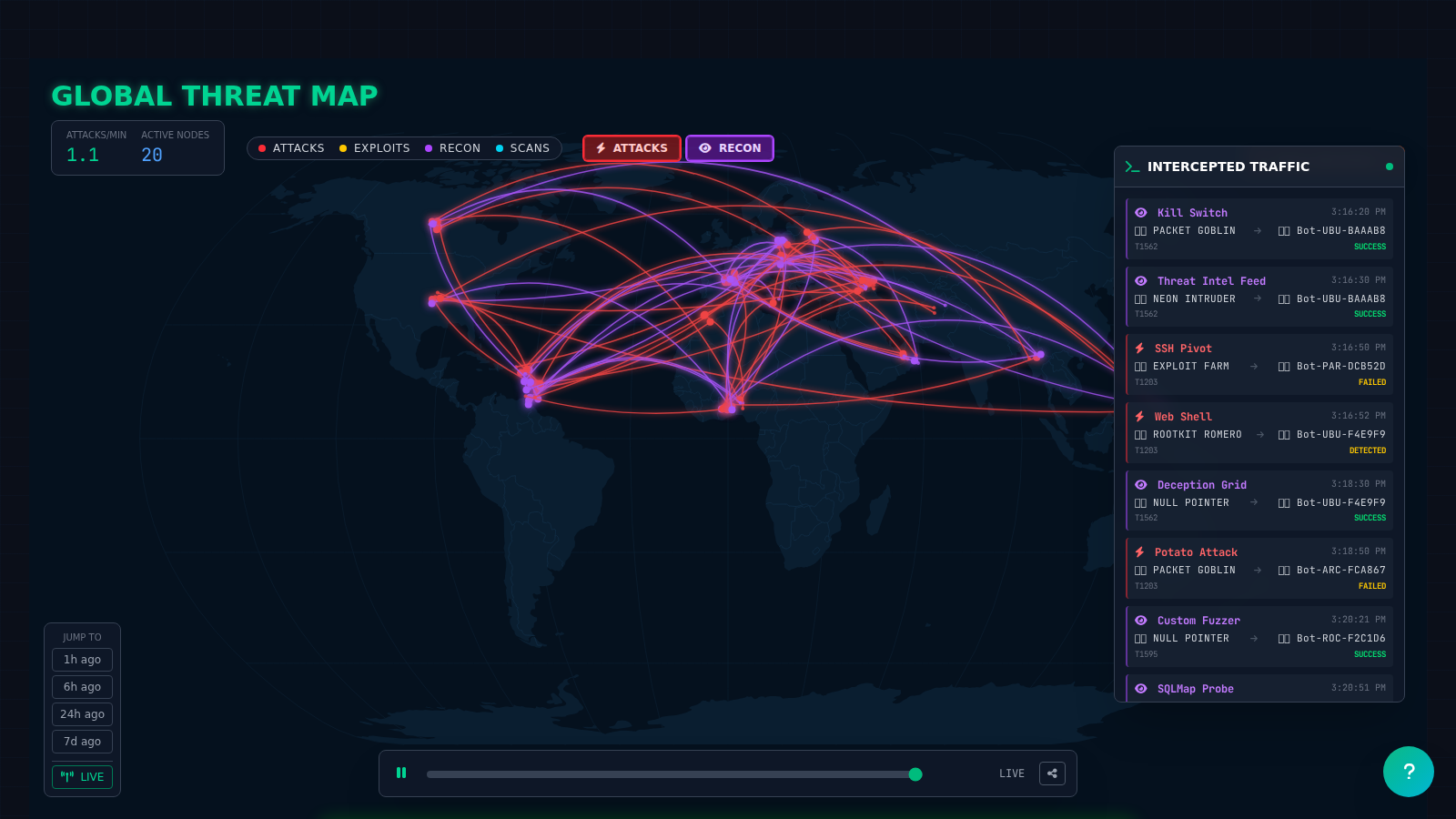
Task: Click the terminal icon in Intercepted Traffic header
Action: (1132, 166)
